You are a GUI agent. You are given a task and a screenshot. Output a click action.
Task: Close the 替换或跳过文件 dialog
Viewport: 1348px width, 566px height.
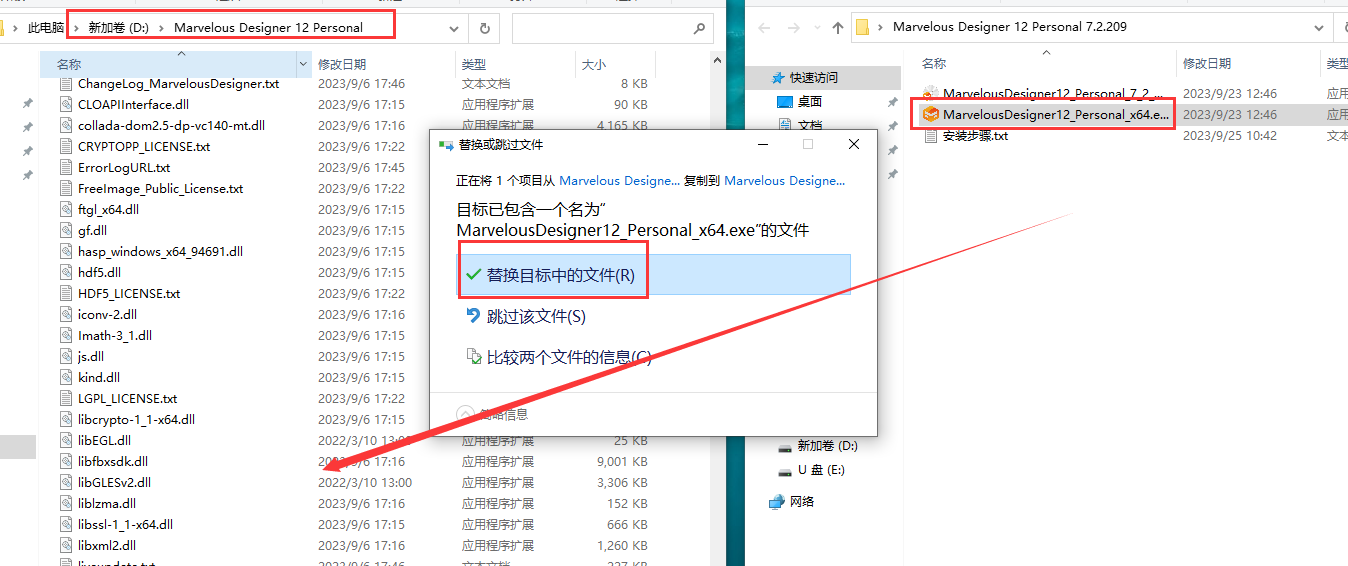[x=854, y=145]
